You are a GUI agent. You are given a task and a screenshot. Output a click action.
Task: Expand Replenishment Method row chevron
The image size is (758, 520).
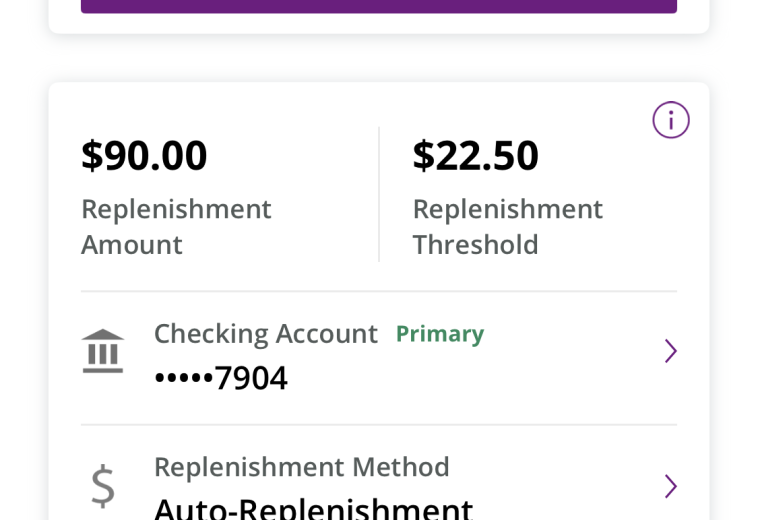(x=671, y=486)
